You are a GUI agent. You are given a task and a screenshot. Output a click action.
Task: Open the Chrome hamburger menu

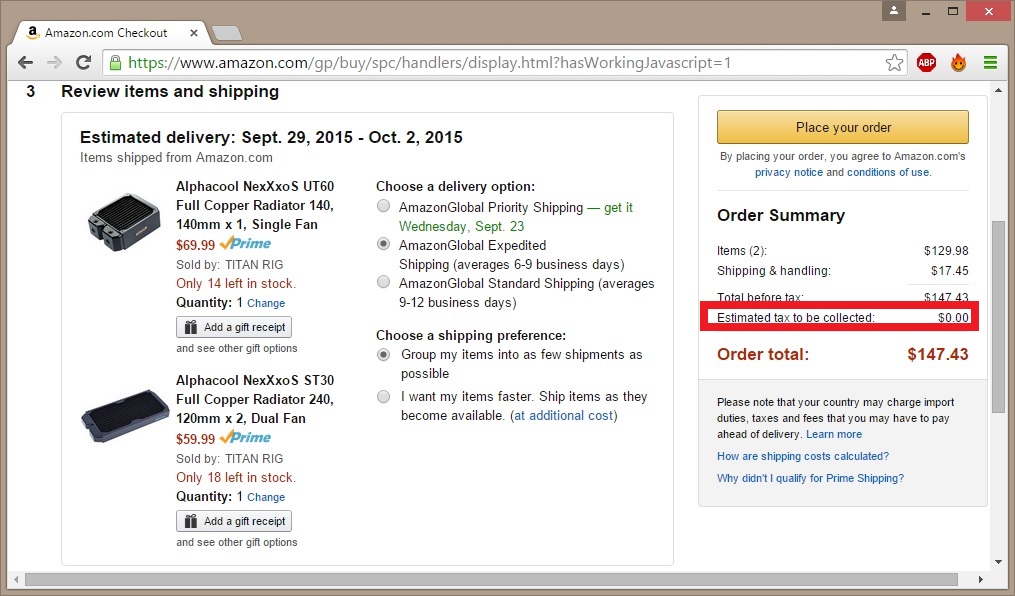(990, 63)
